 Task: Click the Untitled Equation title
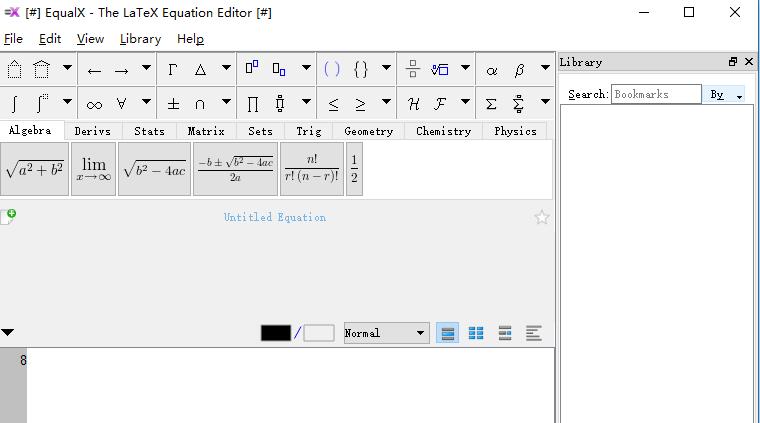(x=275, y=217)
